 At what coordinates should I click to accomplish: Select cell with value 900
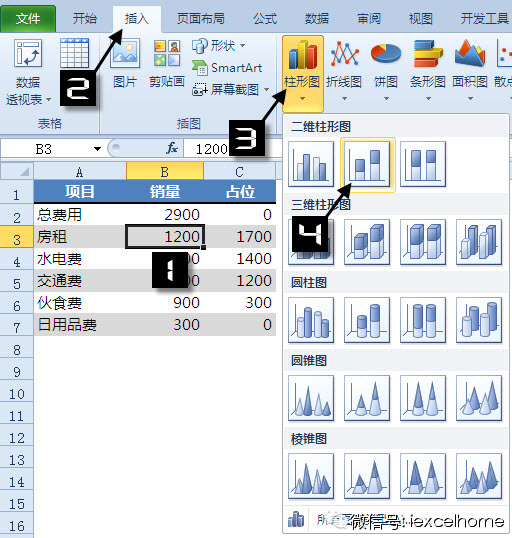(165, 303)
